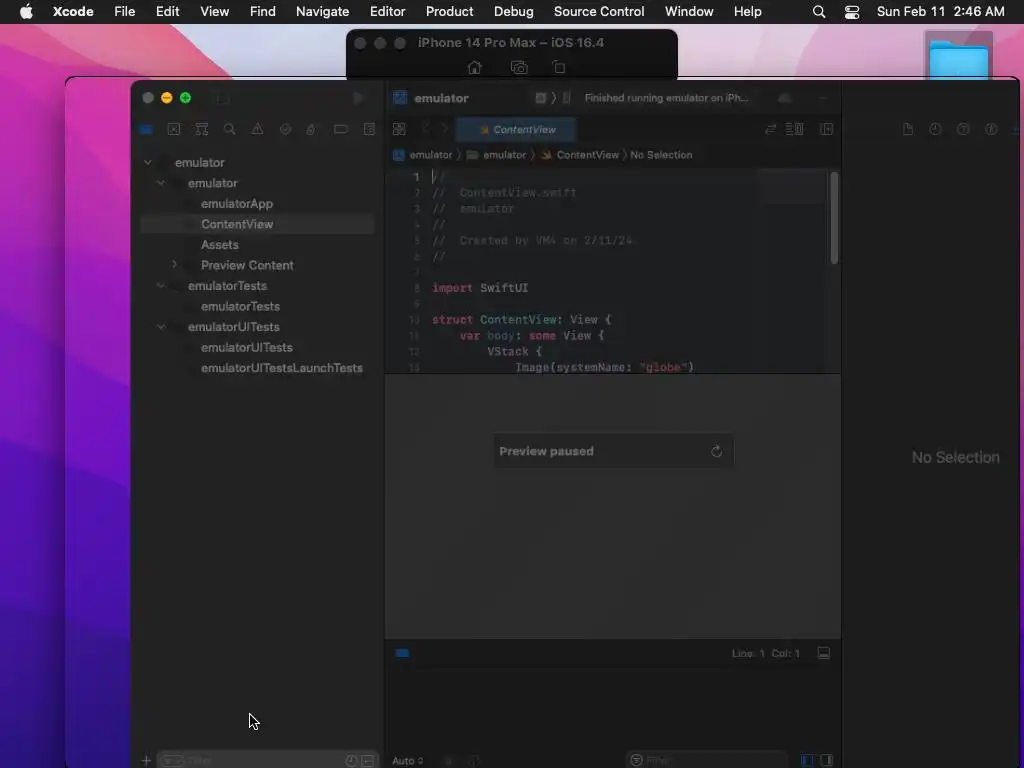Open the Navigate menu
Screen dimensions: 1024x768
click(323, 12)
